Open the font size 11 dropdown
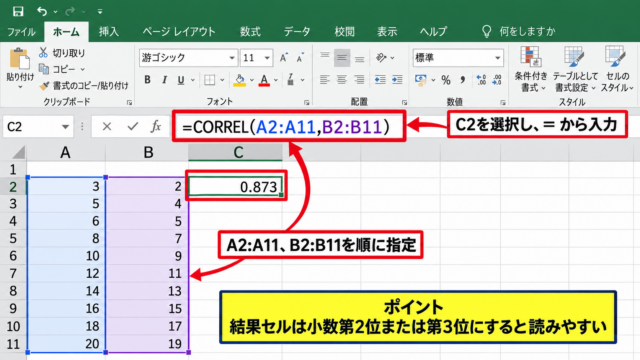The height and width of the screenshot is (360, 640). tap(267, 58)
